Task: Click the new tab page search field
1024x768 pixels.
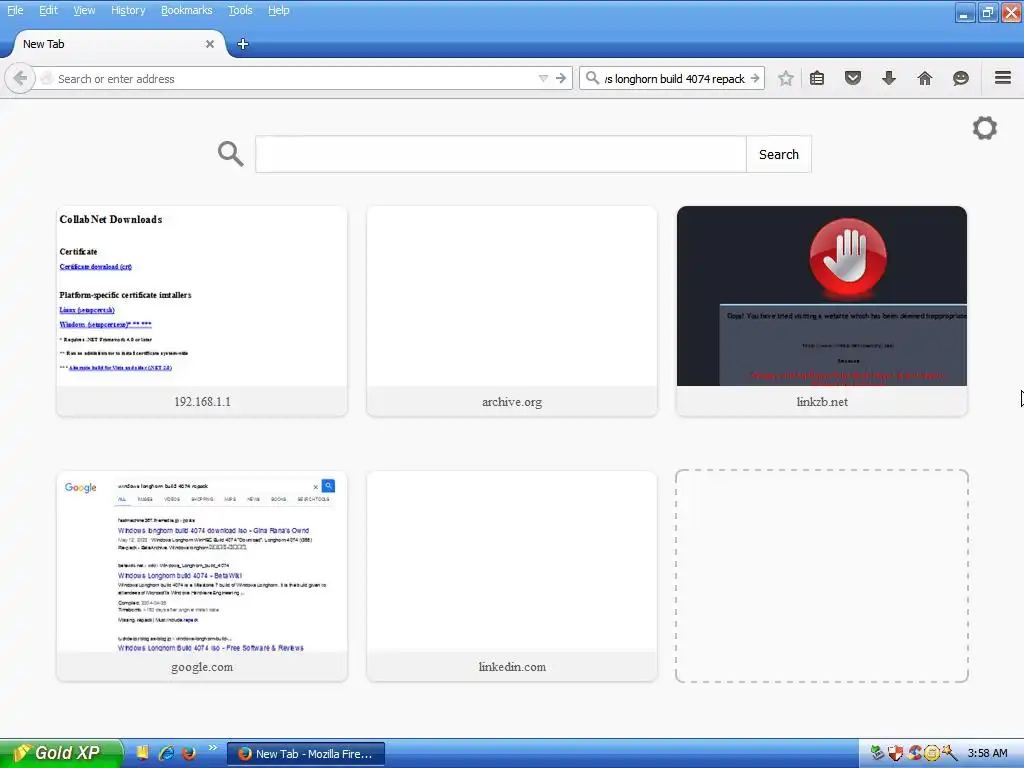Action: click(x=501, y=154)
